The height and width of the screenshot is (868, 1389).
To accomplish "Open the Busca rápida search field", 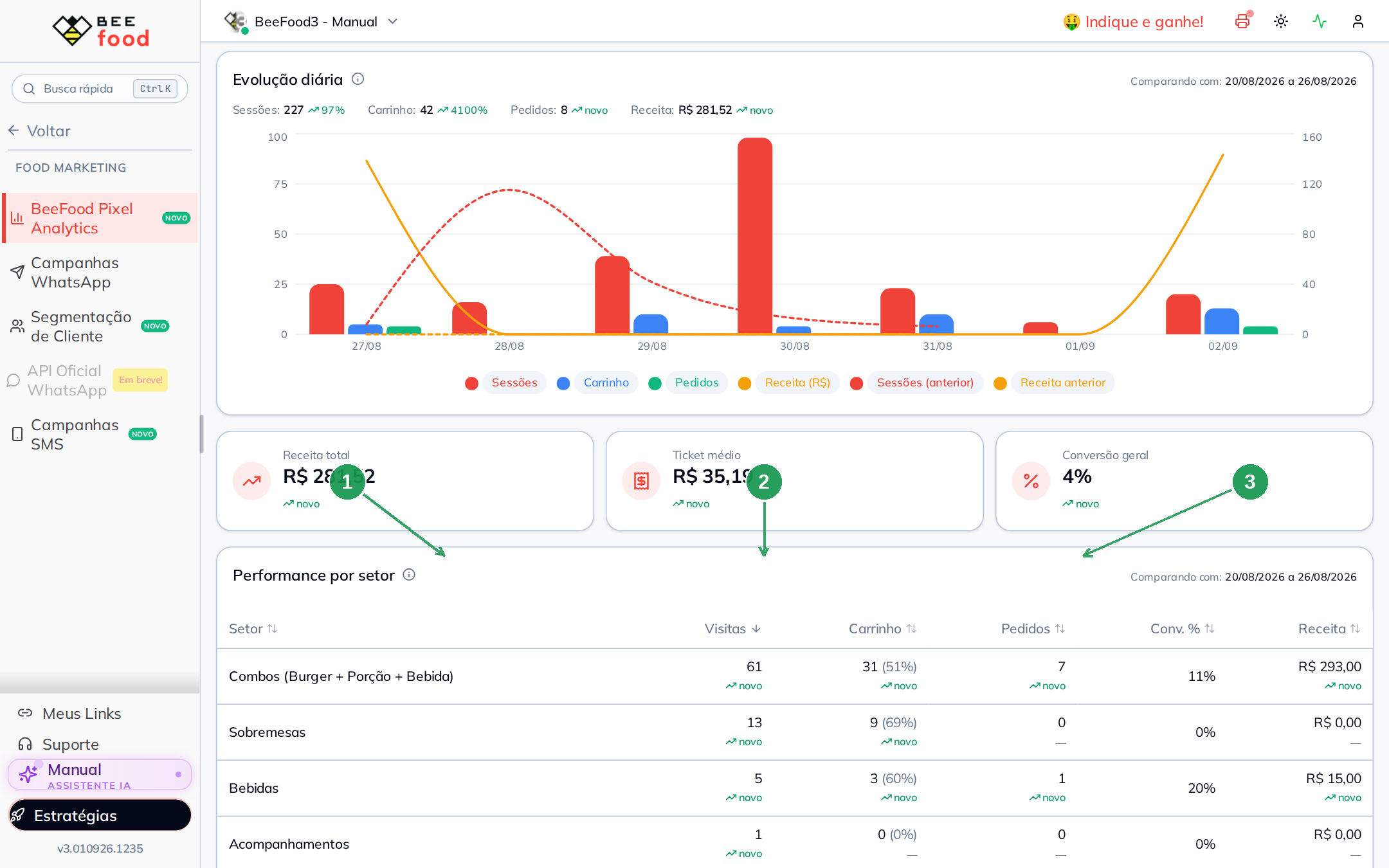I will 100,89.
